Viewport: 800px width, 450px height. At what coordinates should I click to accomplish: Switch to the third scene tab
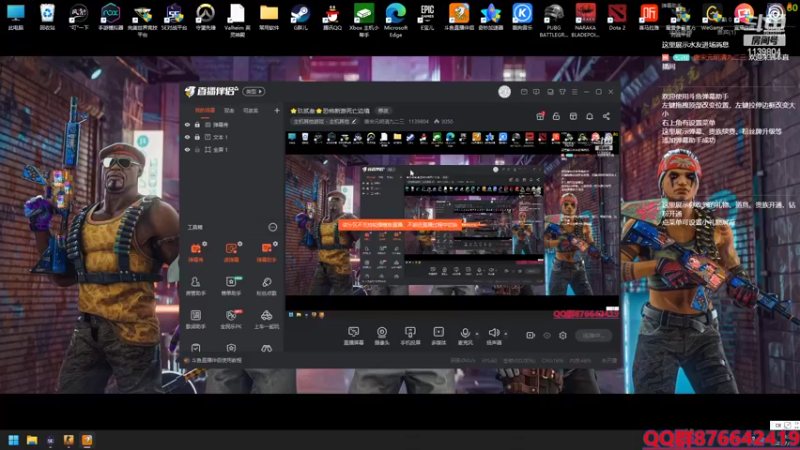point(251,110)
